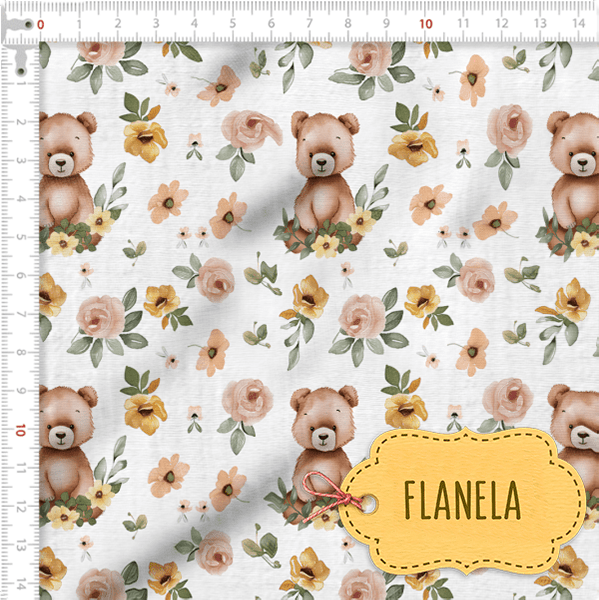This screenshot has width=599, height=600.
Task: Click the number 14 on the left ruler
Action: (x=21, y=585)
